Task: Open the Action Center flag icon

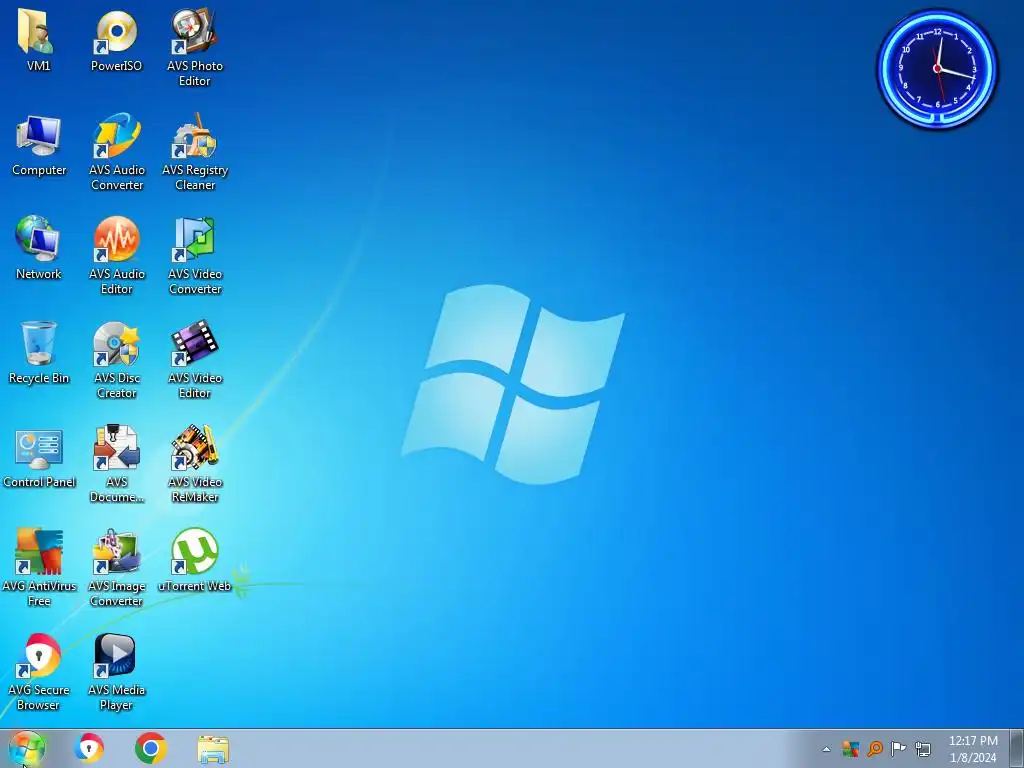Action: click(x=899, y=748)
